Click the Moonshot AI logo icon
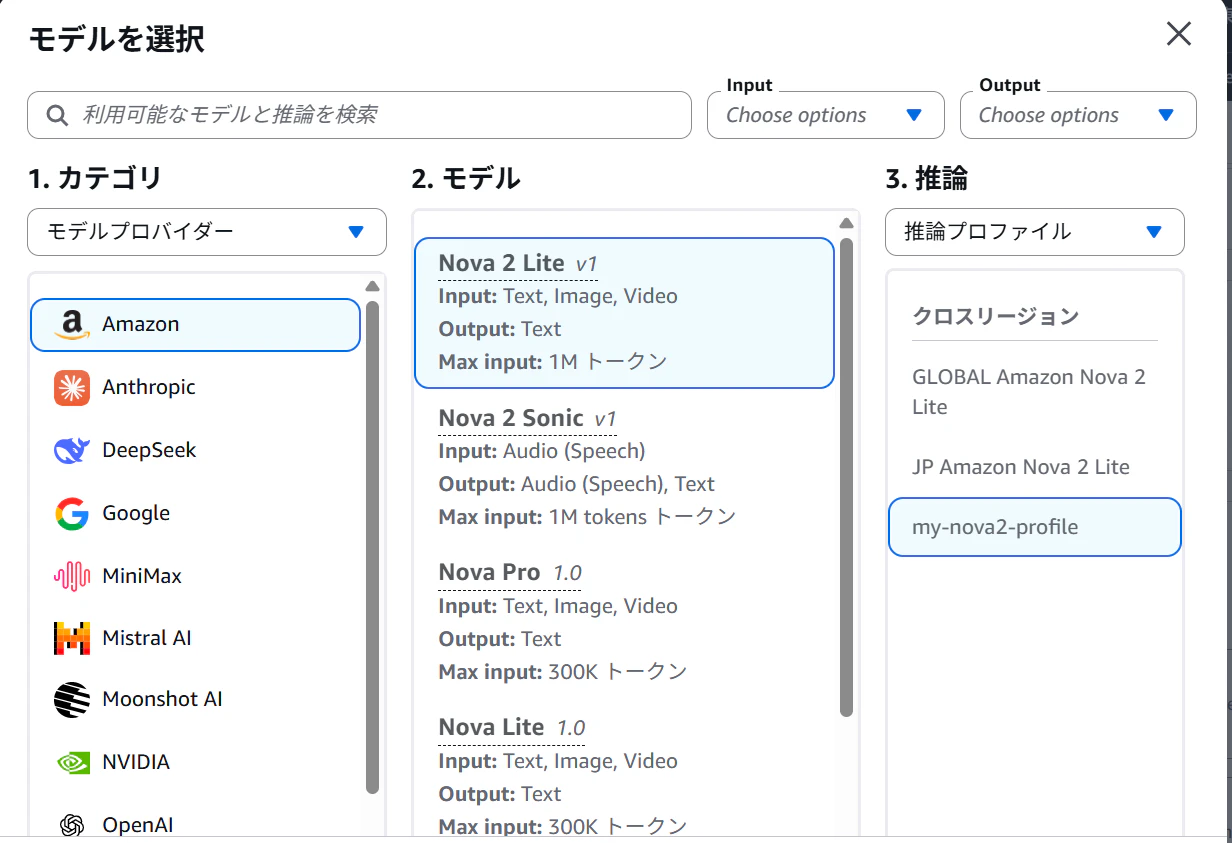Image resolution: width=1232 pixels, height=843 pixels. [72, 700]
